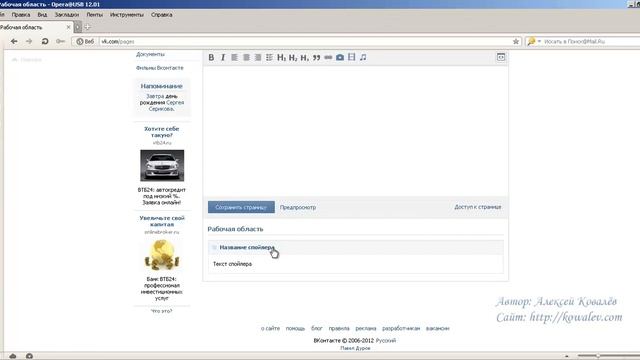Open the блог footer link
The height and width of the screenshot is (360, 640).
[x=317, y=328]
